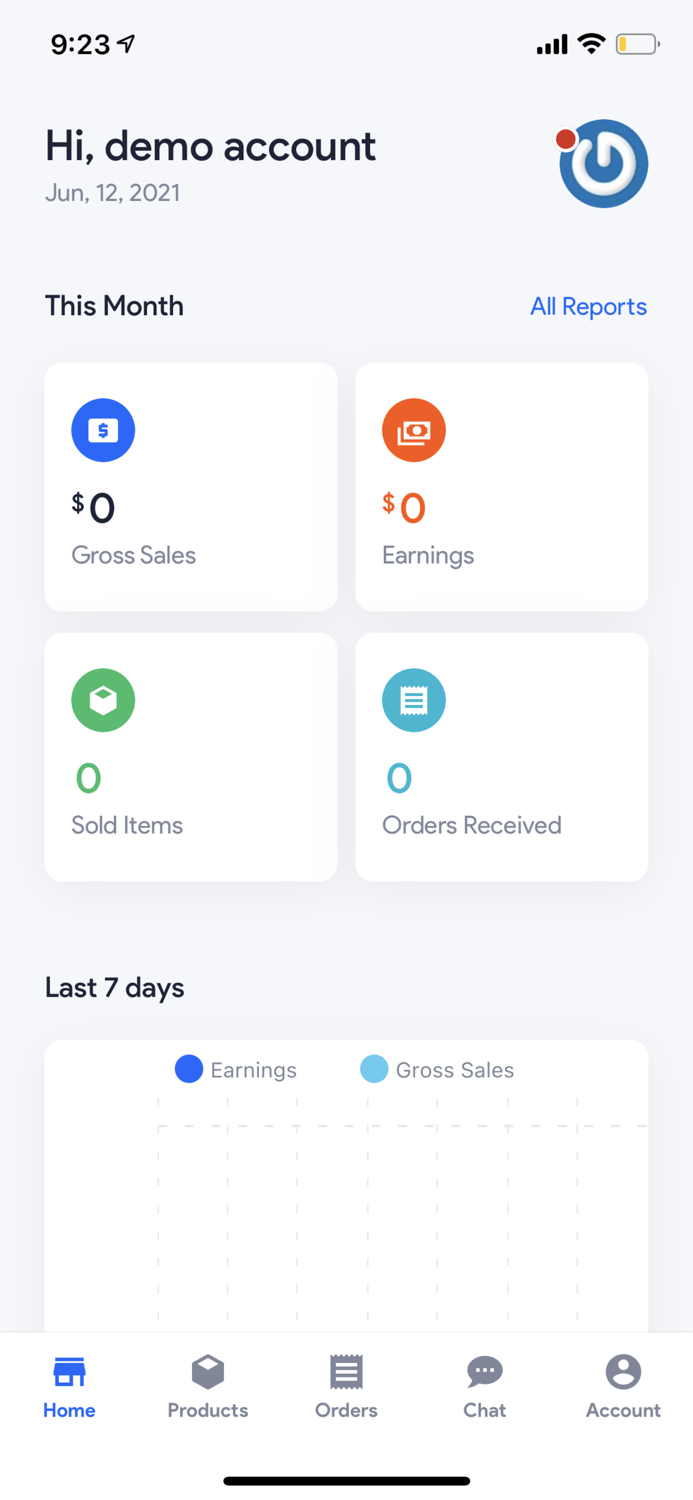Tap the This Month heading
Screen dimensions: 693x1500
114,306
